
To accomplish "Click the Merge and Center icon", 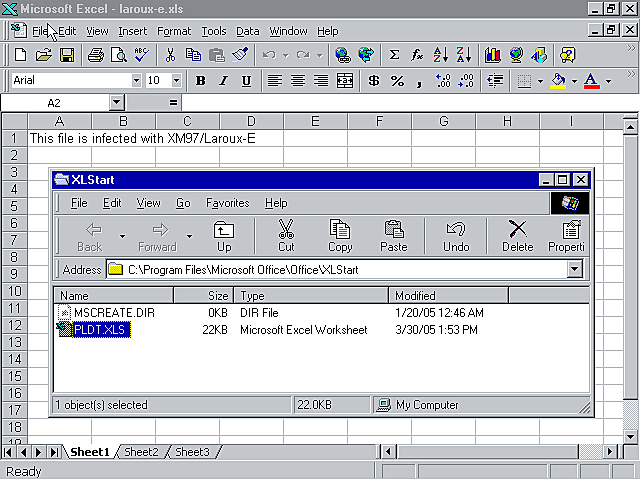I will [x=345, y=80].
